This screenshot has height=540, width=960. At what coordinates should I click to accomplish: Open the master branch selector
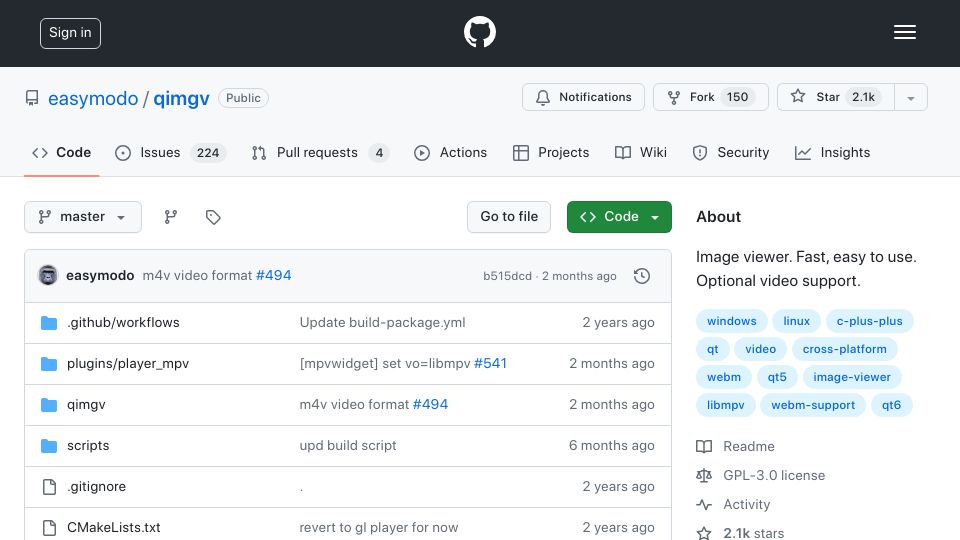(x=83, y=217)
